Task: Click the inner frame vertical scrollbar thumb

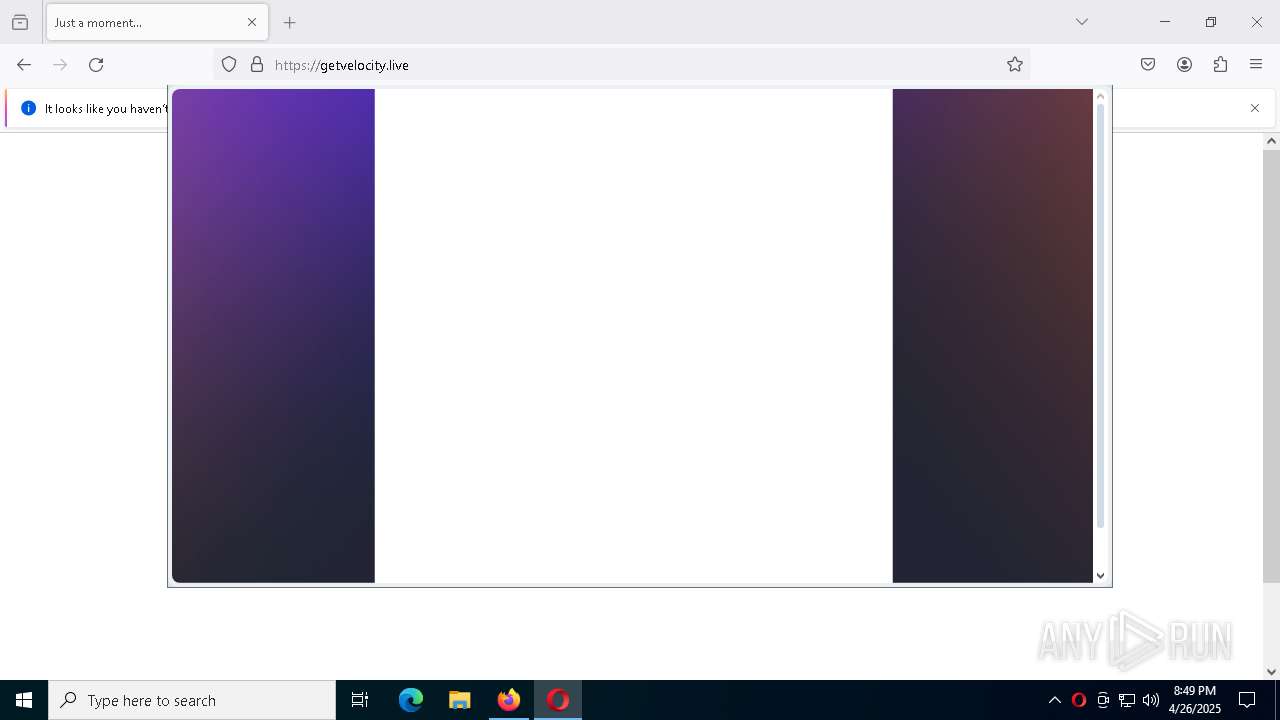Action: pyautogui.click(x=1101, y=315)
